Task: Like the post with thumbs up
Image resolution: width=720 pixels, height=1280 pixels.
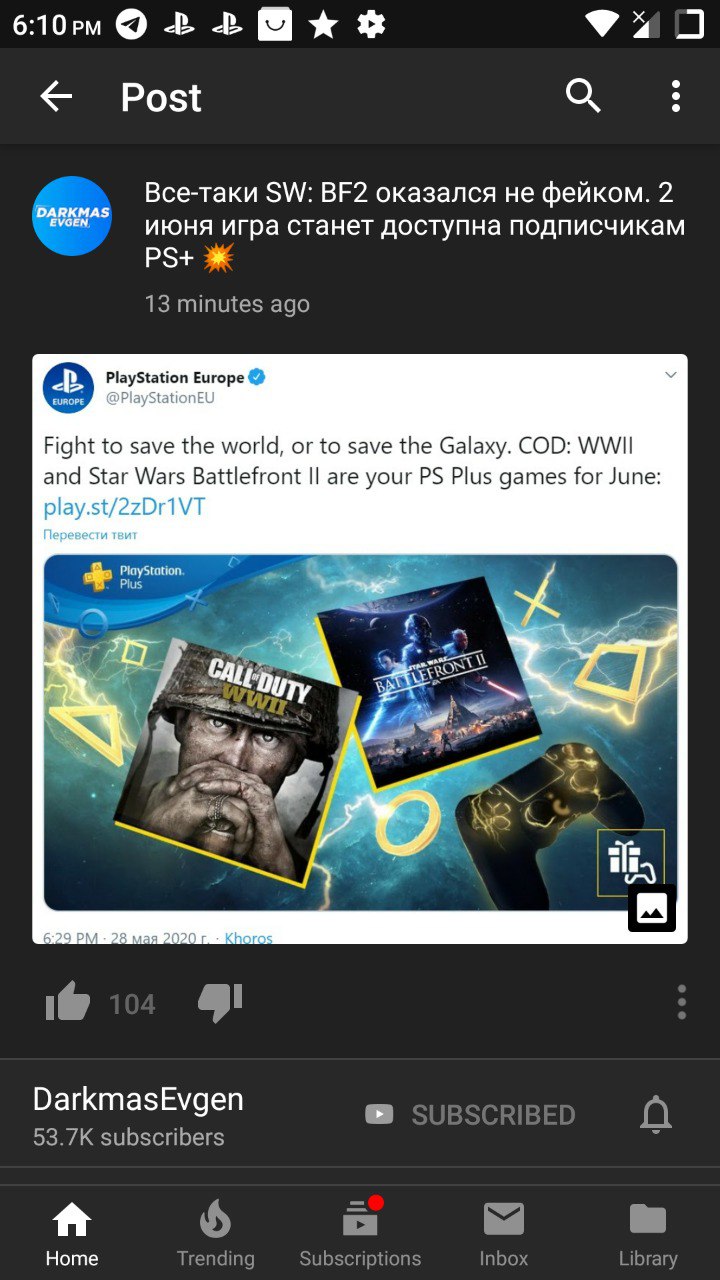Action: (x=68, y=1002)
